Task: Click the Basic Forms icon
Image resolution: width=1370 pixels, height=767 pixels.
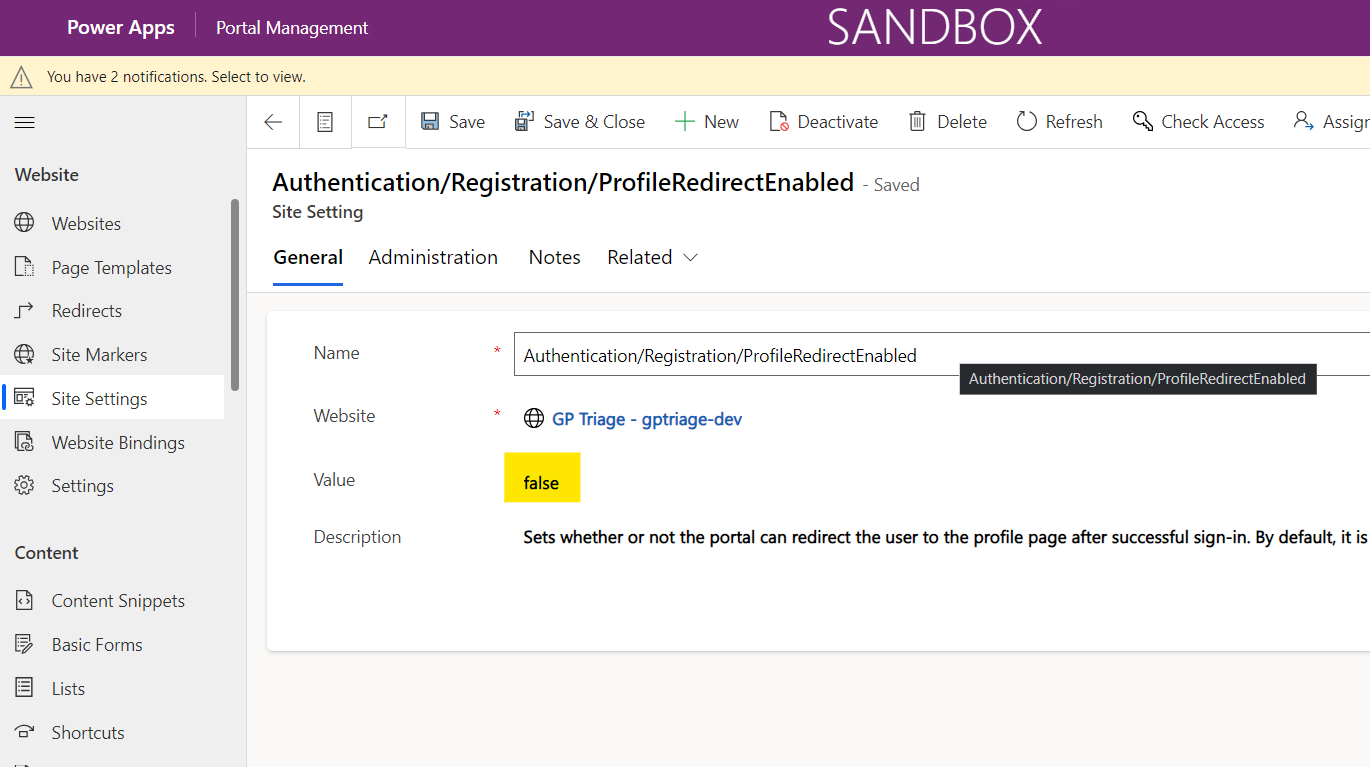Action: [24, 645]
